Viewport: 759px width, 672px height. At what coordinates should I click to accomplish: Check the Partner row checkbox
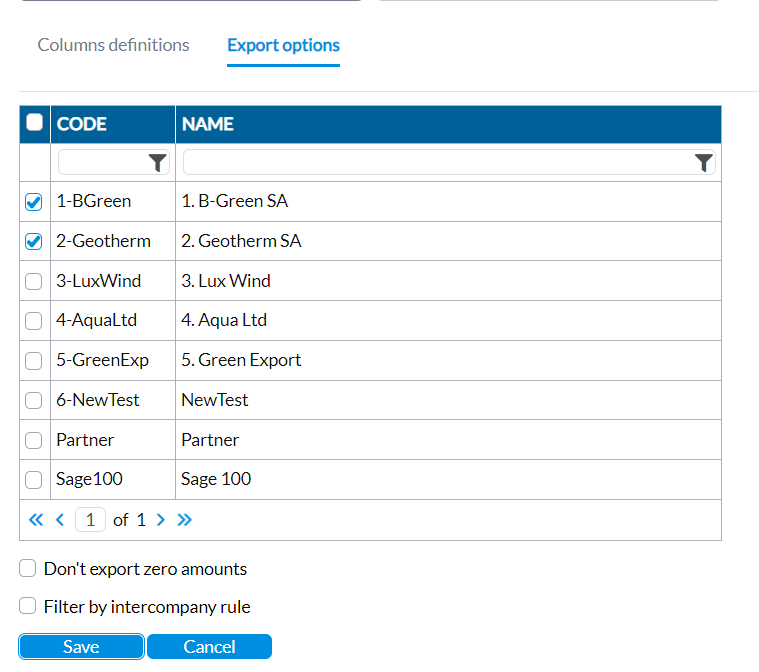(33, 440)
